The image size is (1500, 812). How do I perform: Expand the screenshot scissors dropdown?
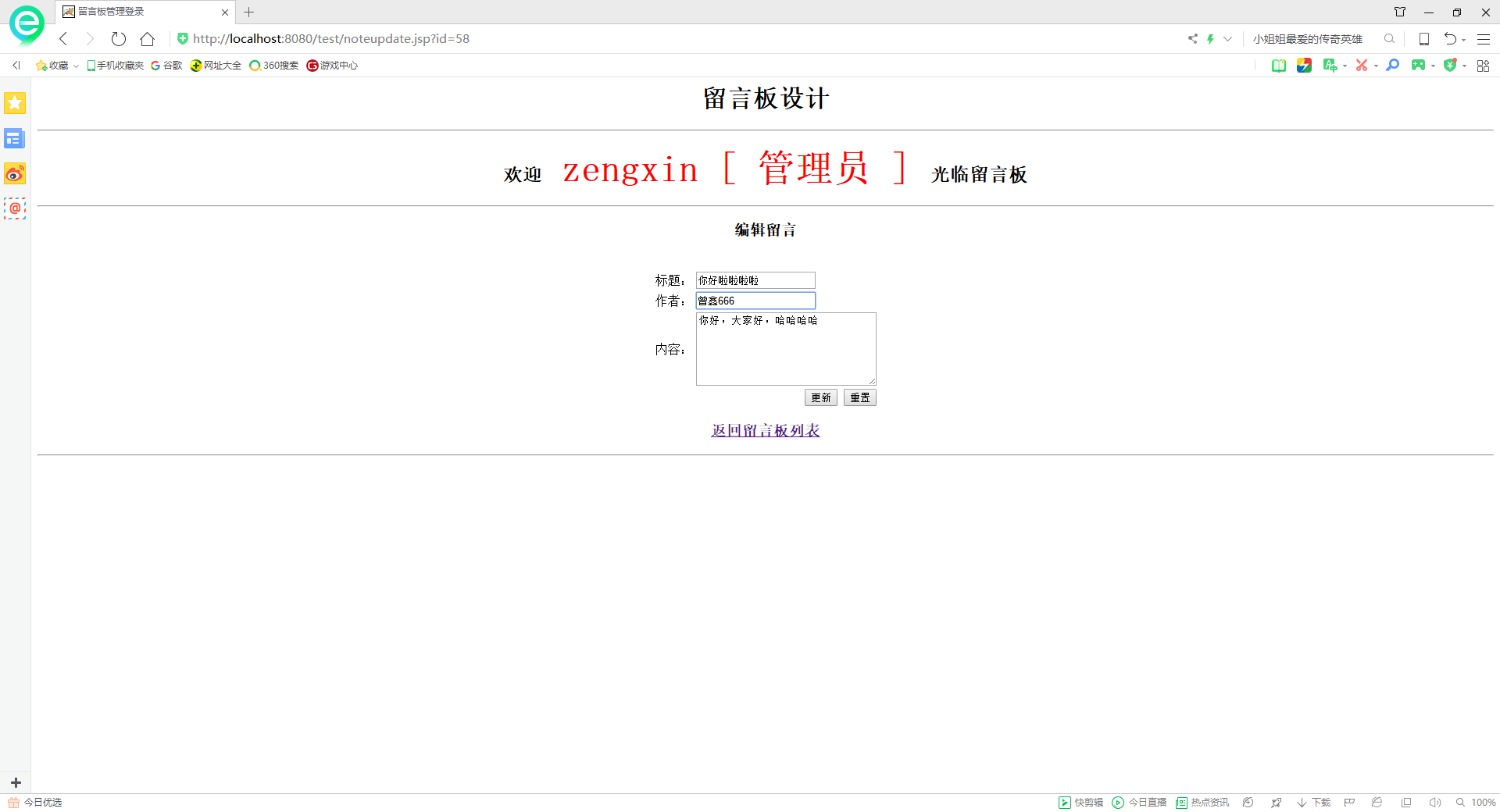pos(1376,66)
